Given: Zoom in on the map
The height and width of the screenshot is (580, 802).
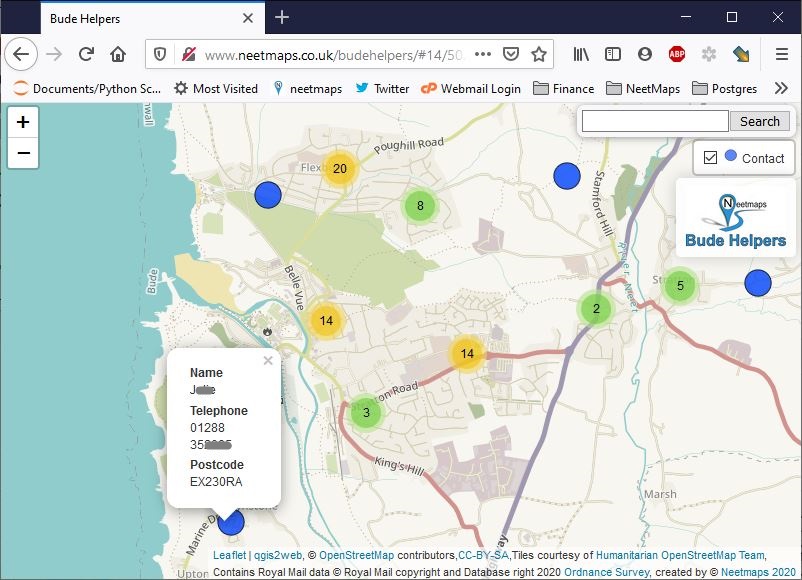Looking at the screenshot, I should click(23, 122).
